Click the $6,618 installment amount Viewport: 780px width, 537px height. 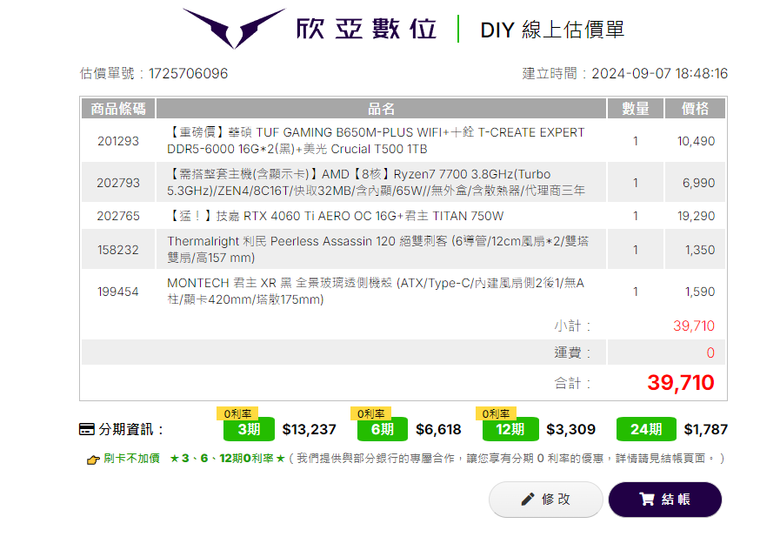pyautogui.click(x=439, y=429)
